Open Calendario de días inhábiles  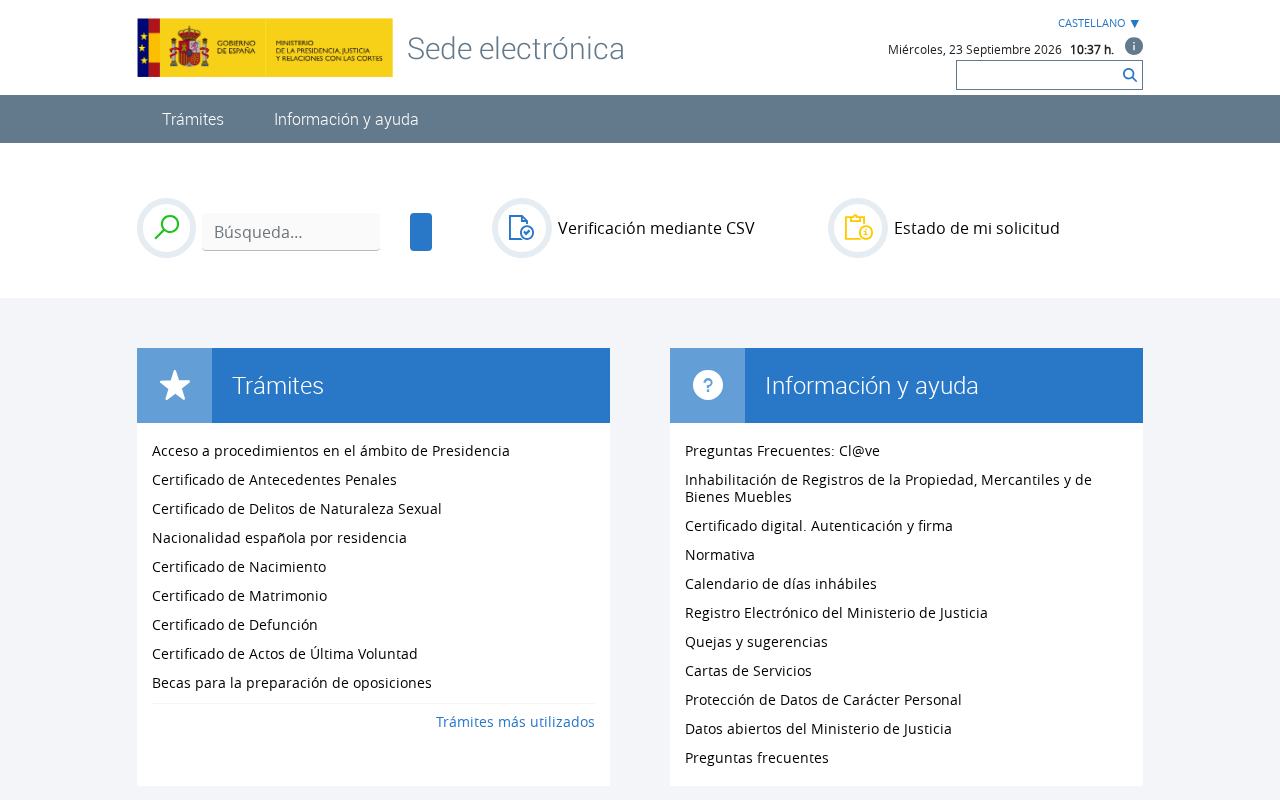point(781,584)
